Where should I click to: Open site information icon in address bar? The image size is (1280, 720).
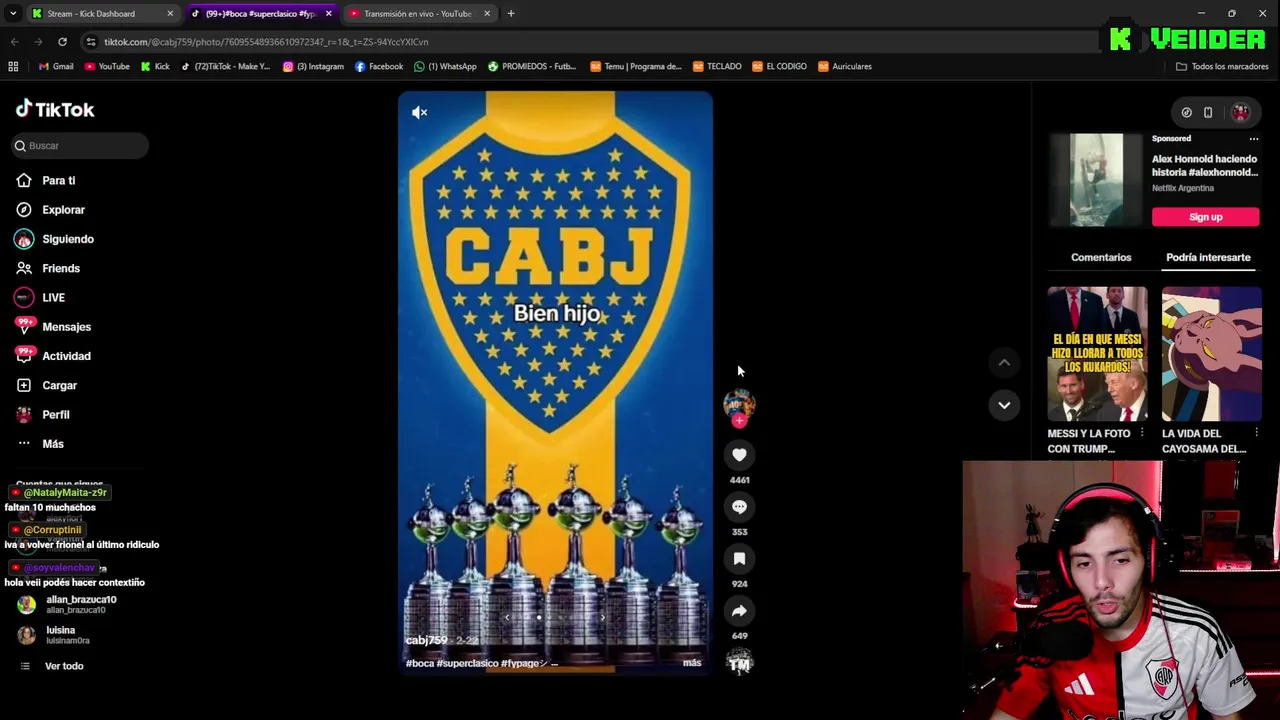point(91,42)
